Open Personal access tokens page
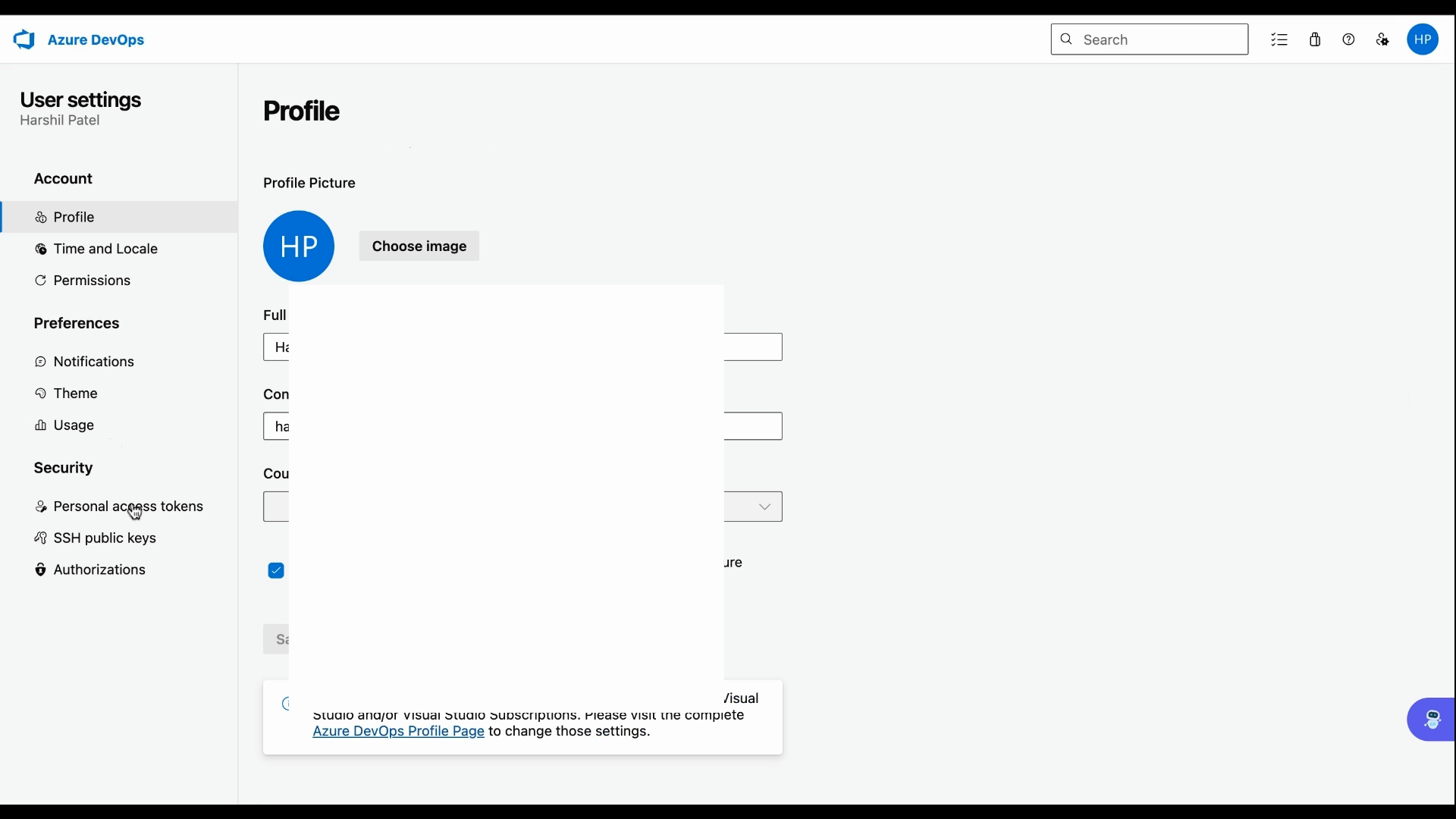This screenshot has width=1456, height=819. [x=128, y=507]
